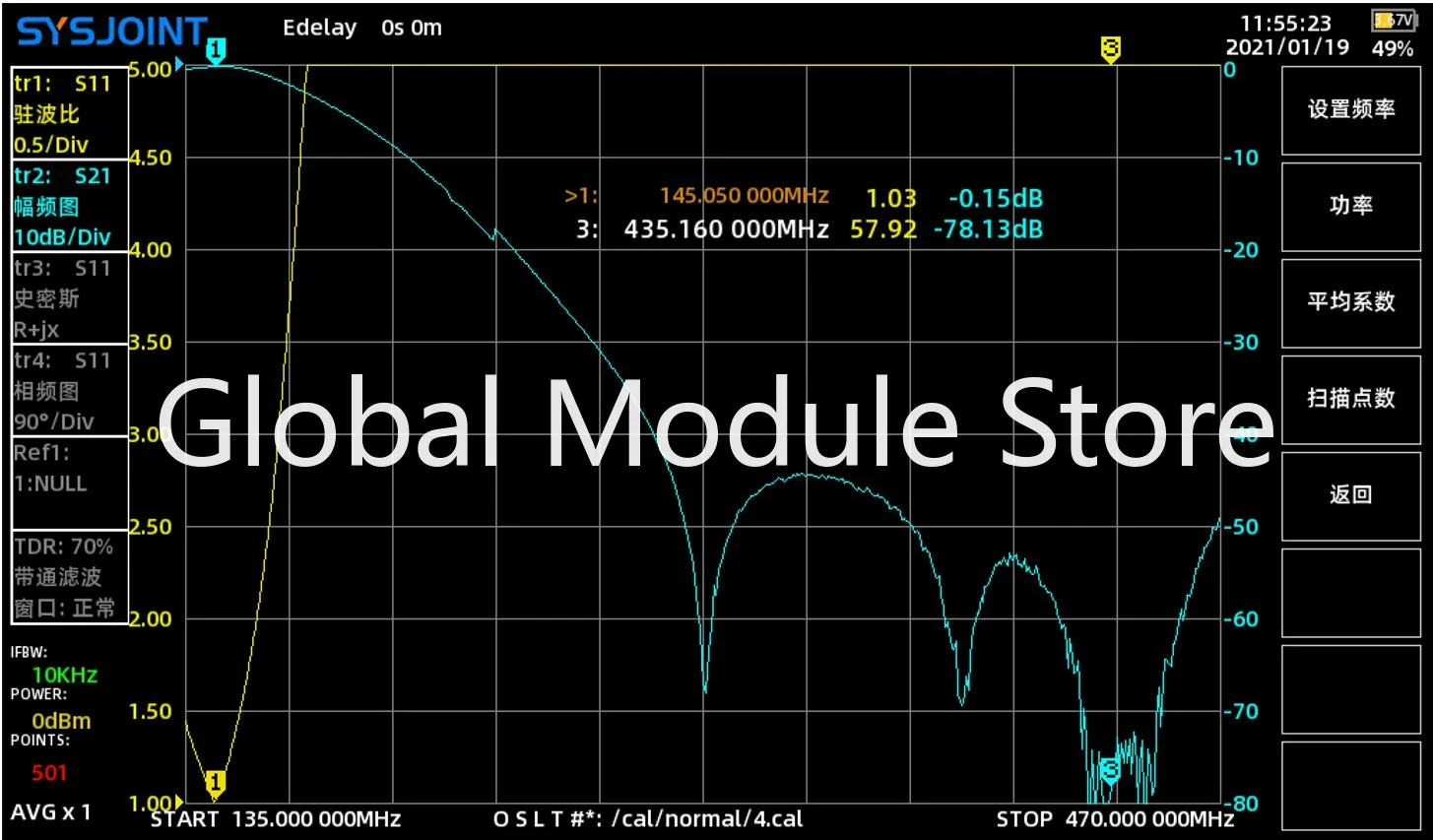This screenshot has height=840, width=1433.
Task: Tap the 返回 back softkey
Action: pos(1350,494)
